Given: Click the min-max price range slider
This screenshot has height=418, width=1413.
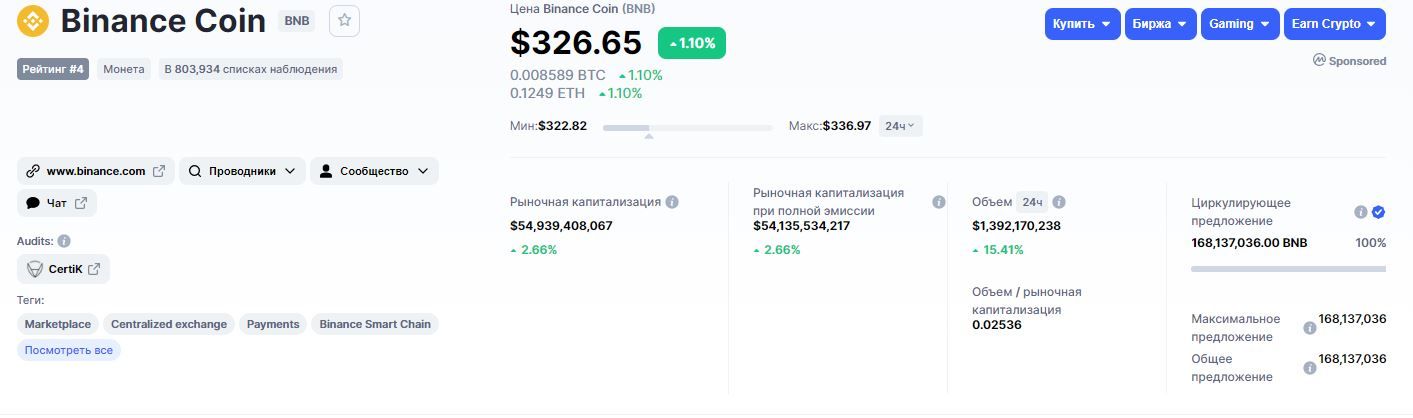Looking at the screenshot, I should (x=687, y=127).
